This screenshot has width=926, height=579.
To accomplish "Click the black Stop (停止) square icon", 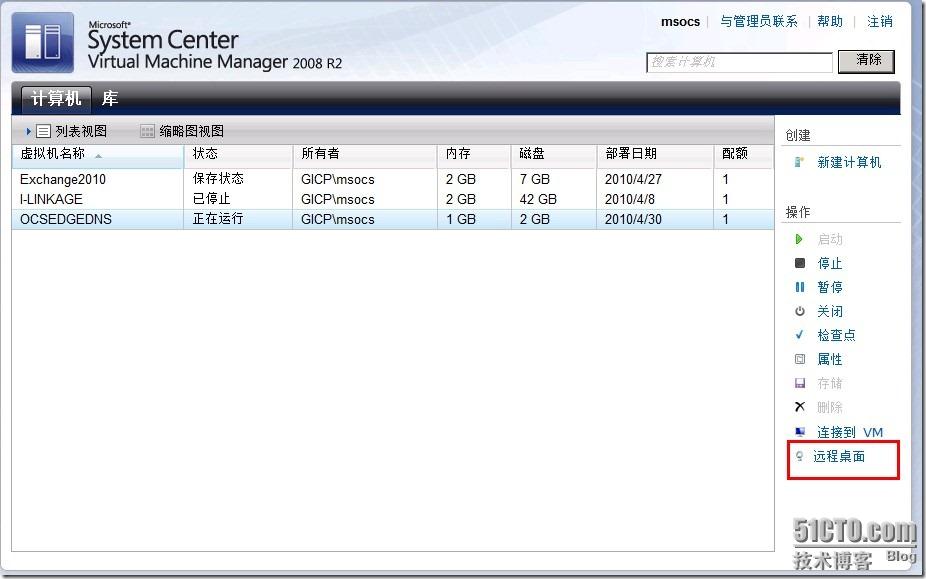I will (800, 263).
